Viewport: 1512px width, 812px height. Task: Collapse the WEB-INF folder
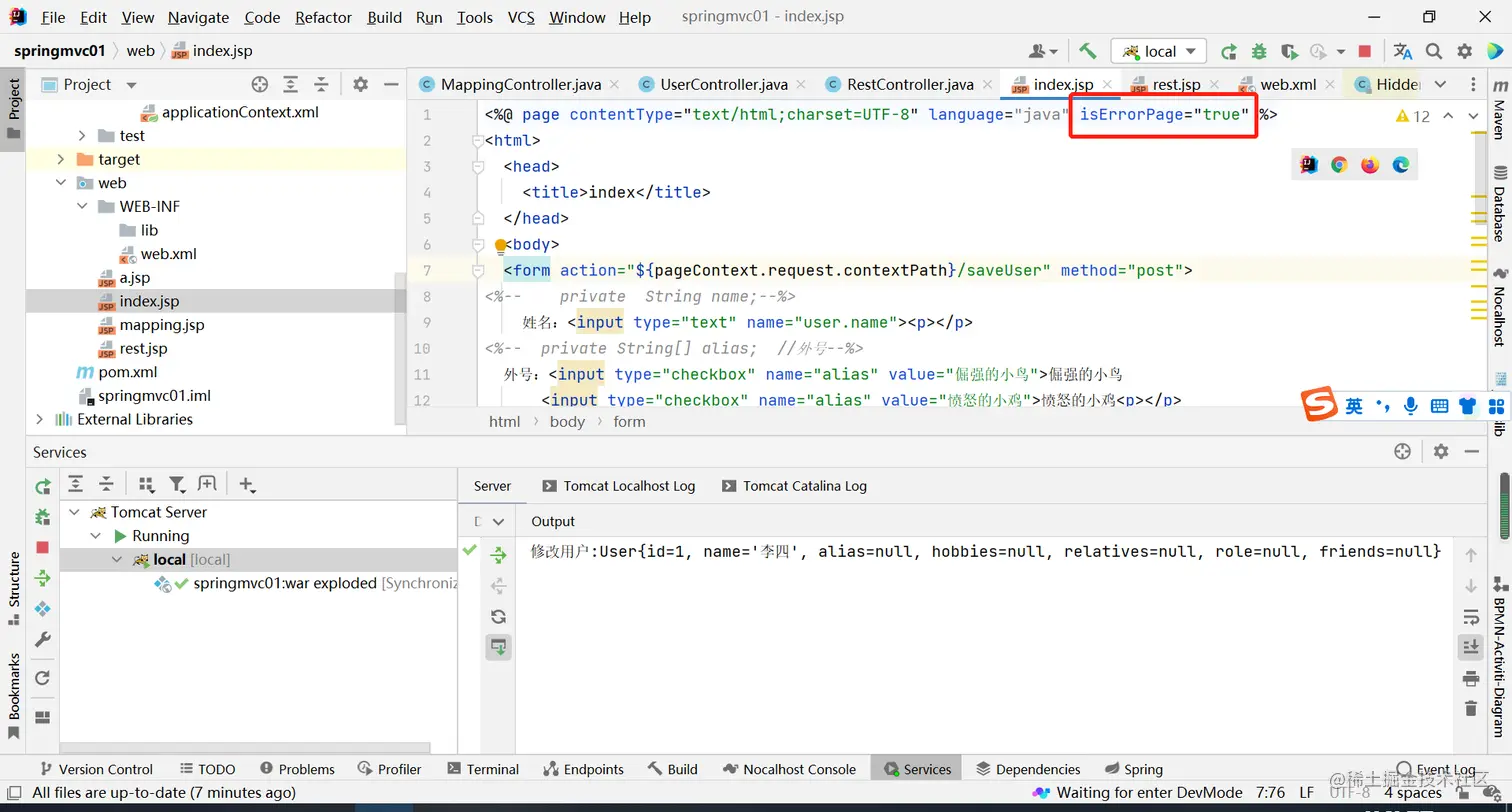[x=83, y=207]
